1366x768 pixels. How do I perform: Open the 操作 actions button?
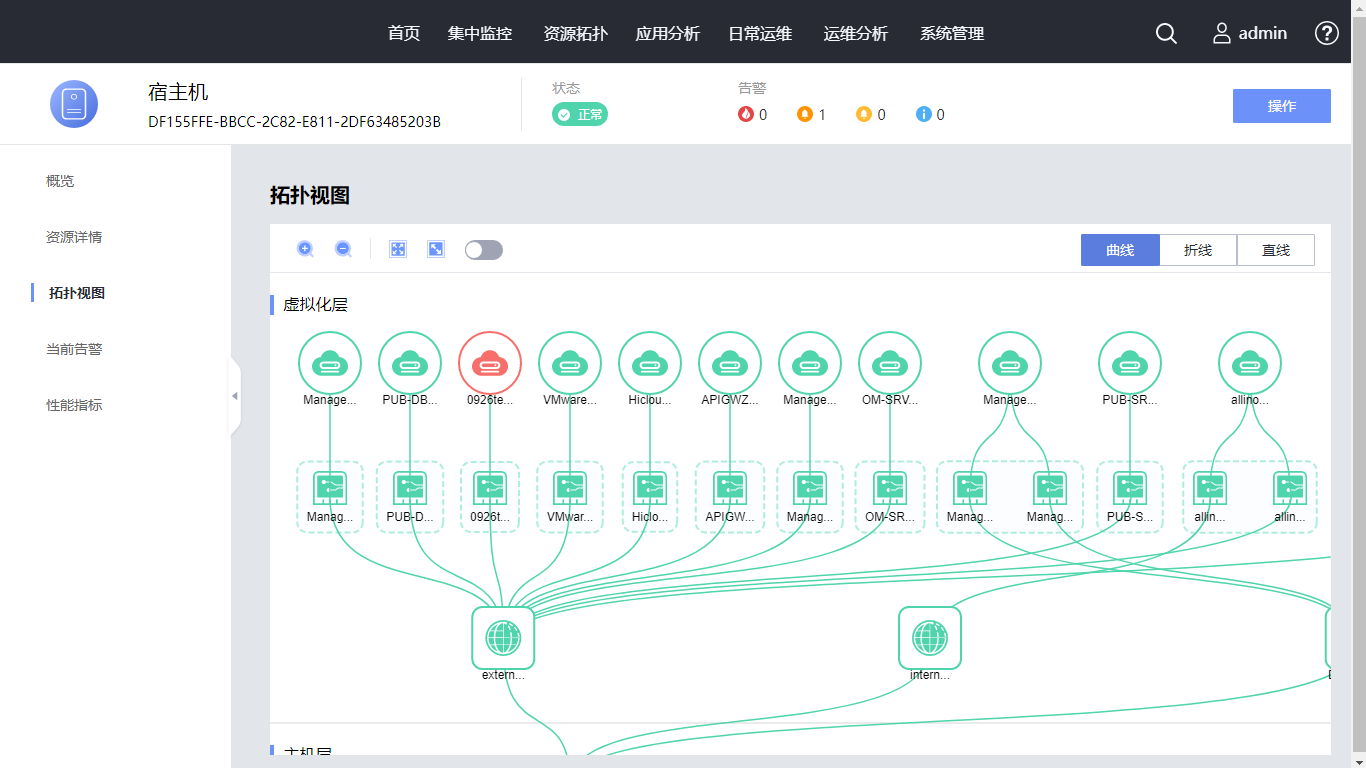tap(1281, 106)
